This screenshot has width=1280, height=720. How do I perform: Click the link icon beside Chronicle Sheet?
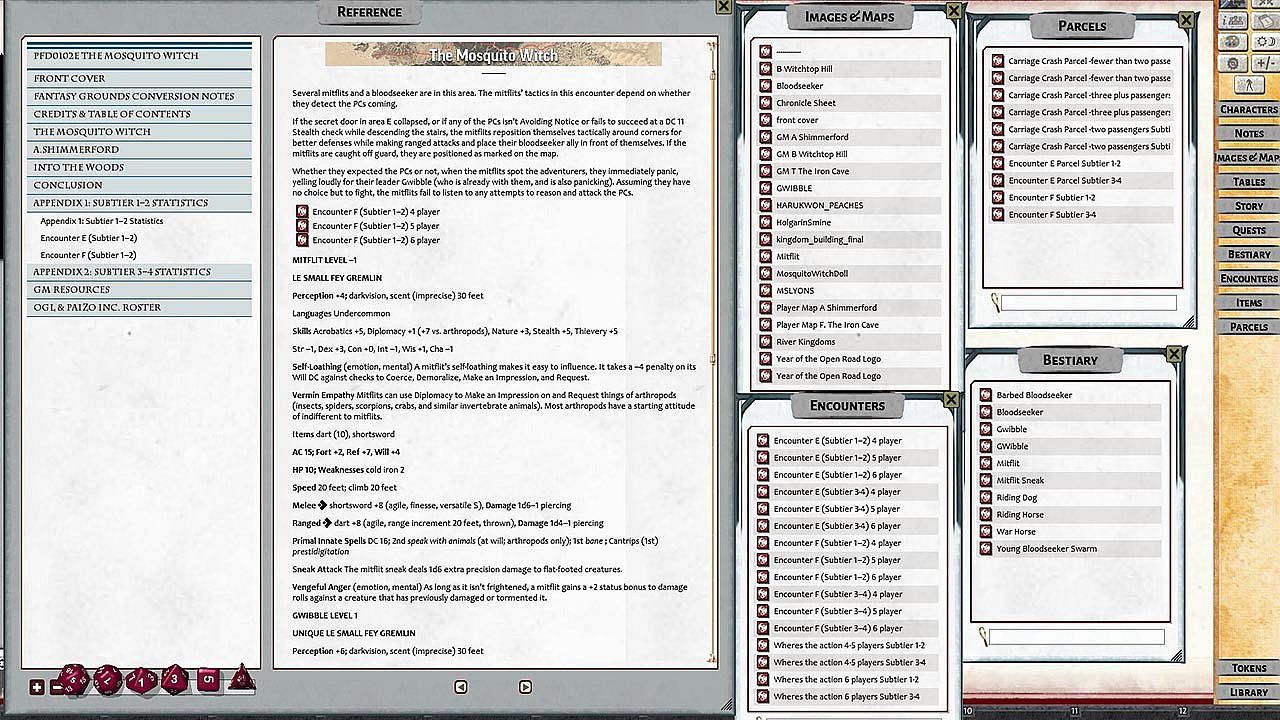765,103
